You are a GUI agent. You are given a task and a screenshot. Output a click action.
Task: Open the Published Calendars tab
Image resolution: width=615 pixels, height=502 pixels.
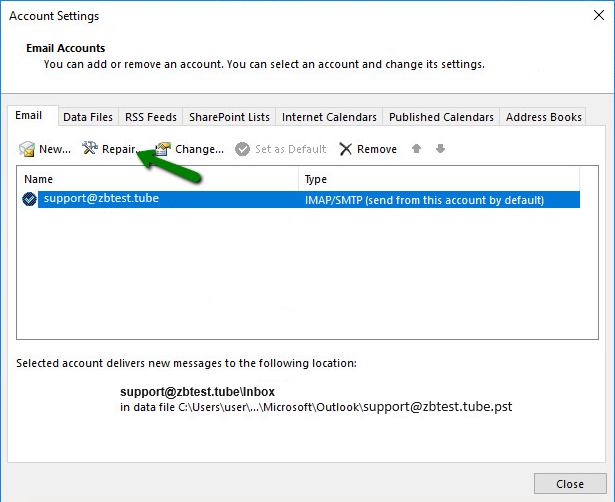441,117
